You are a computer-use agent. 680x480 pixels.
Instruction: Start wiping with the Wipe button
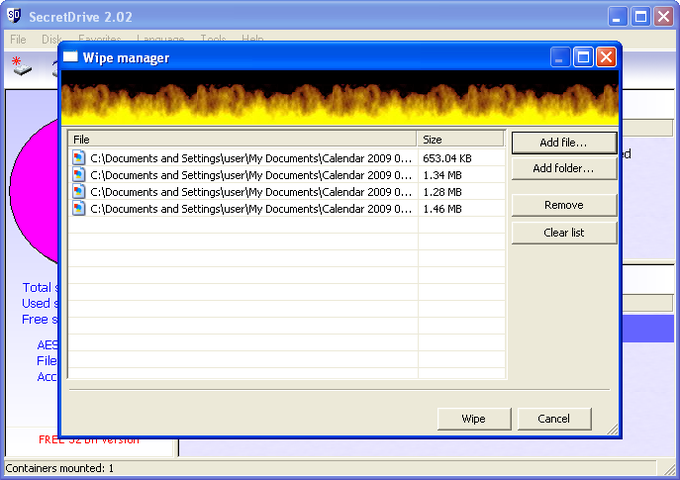click(474, 419)
